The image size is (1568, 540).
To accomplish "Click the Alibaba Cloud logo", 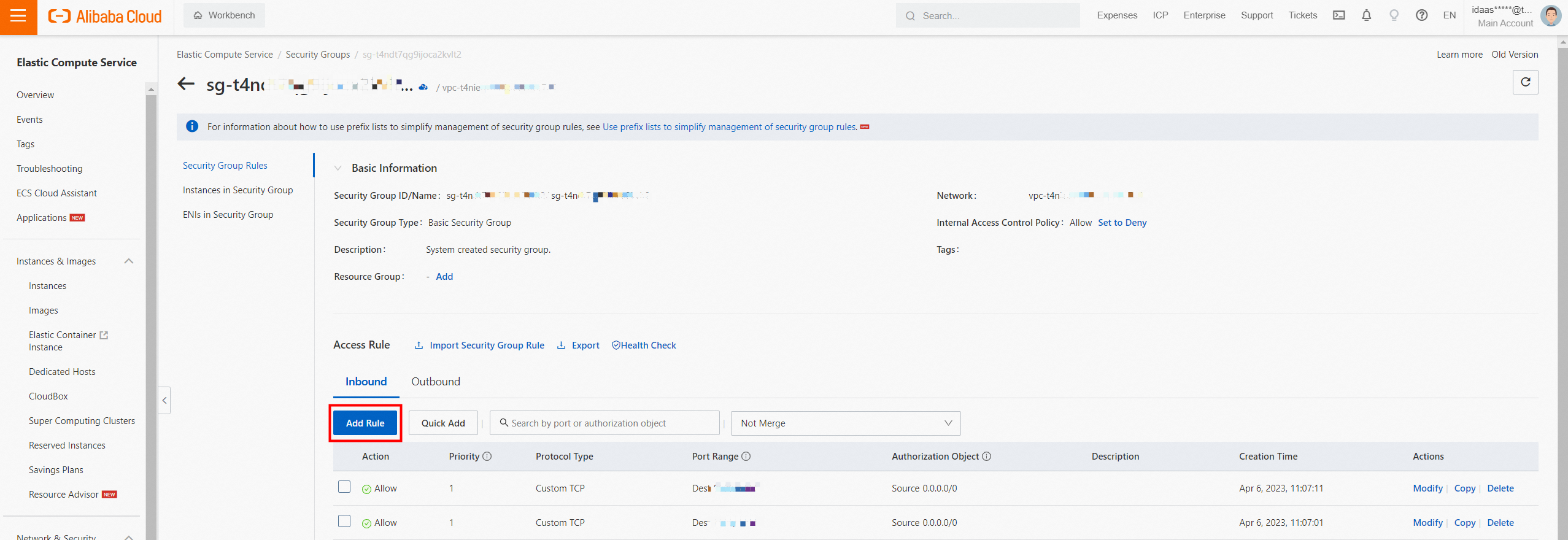I will [x=105, y=17].
